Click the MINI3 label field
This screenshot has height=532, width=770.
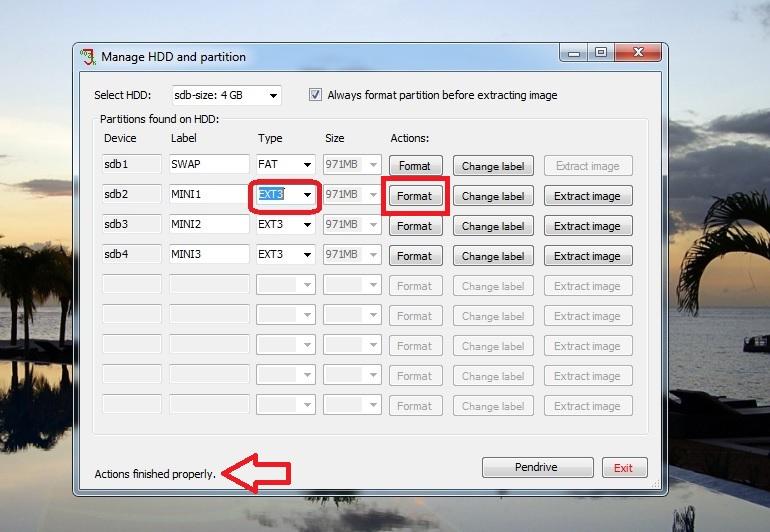pyautogui.click(x=209, y=254)
